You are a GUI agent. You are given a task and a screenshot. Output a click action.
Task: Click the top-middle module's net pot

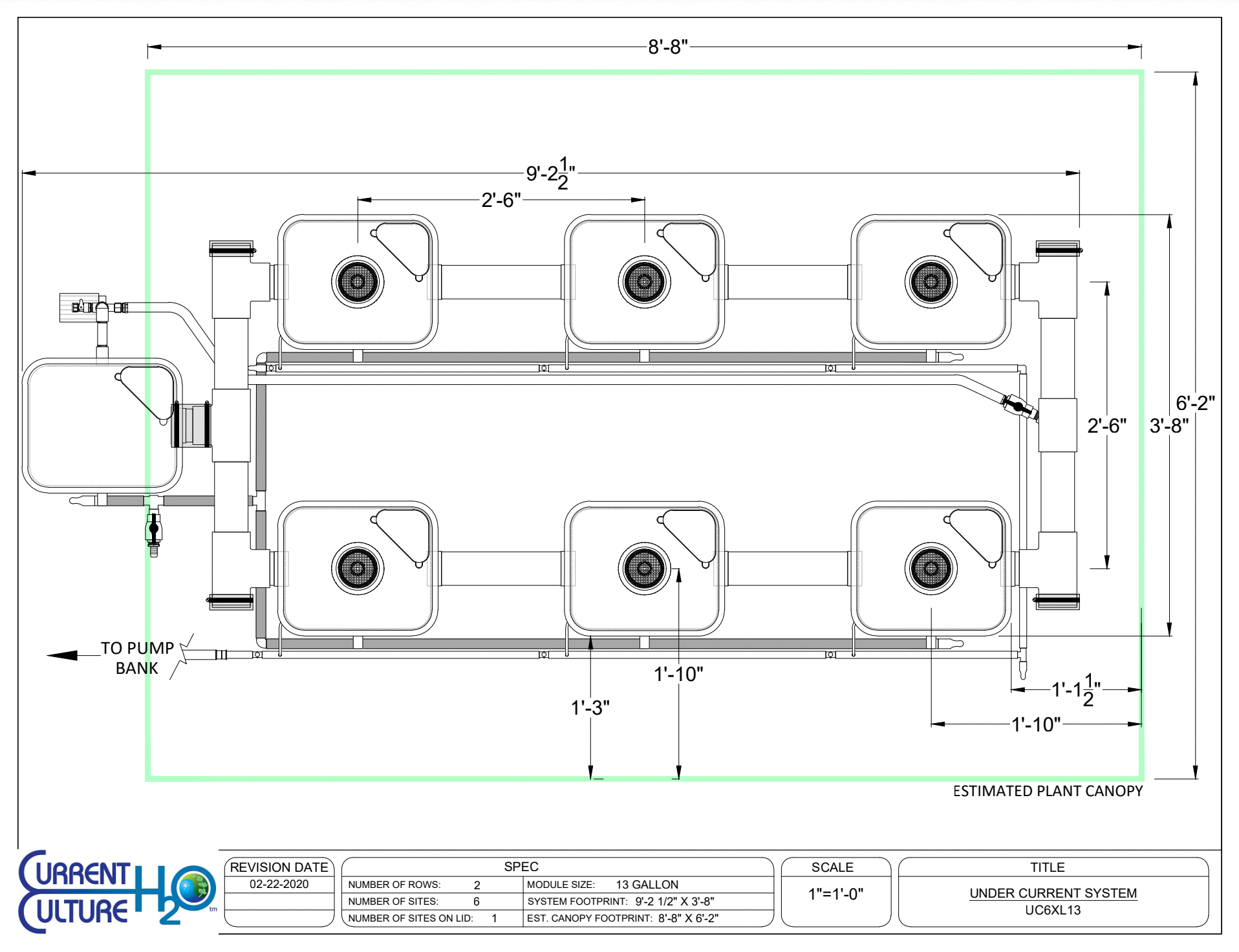[x=644, y=282]
